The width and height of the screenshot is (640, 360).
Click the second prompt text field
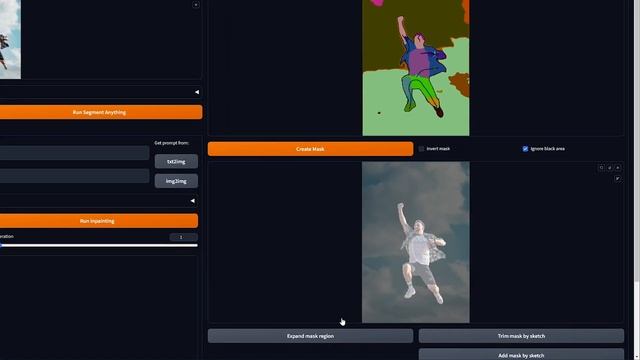coord(74,176)
